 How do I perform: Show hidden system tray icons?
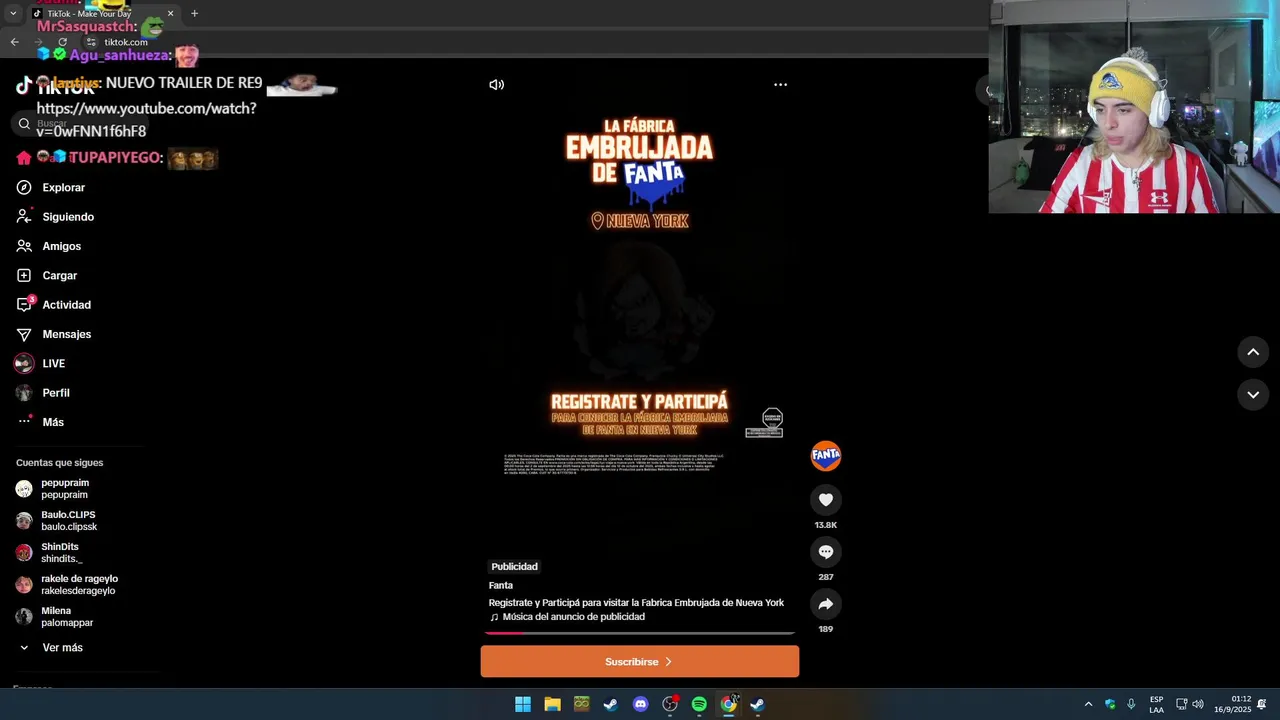(1088, 704)
